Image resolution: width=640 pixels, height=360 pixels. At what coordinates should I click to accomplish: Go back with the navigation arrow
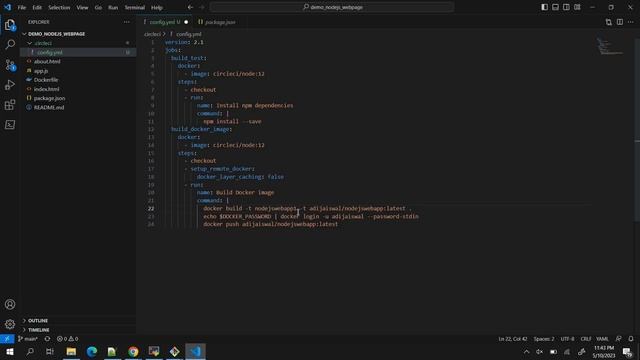(190, 7)
